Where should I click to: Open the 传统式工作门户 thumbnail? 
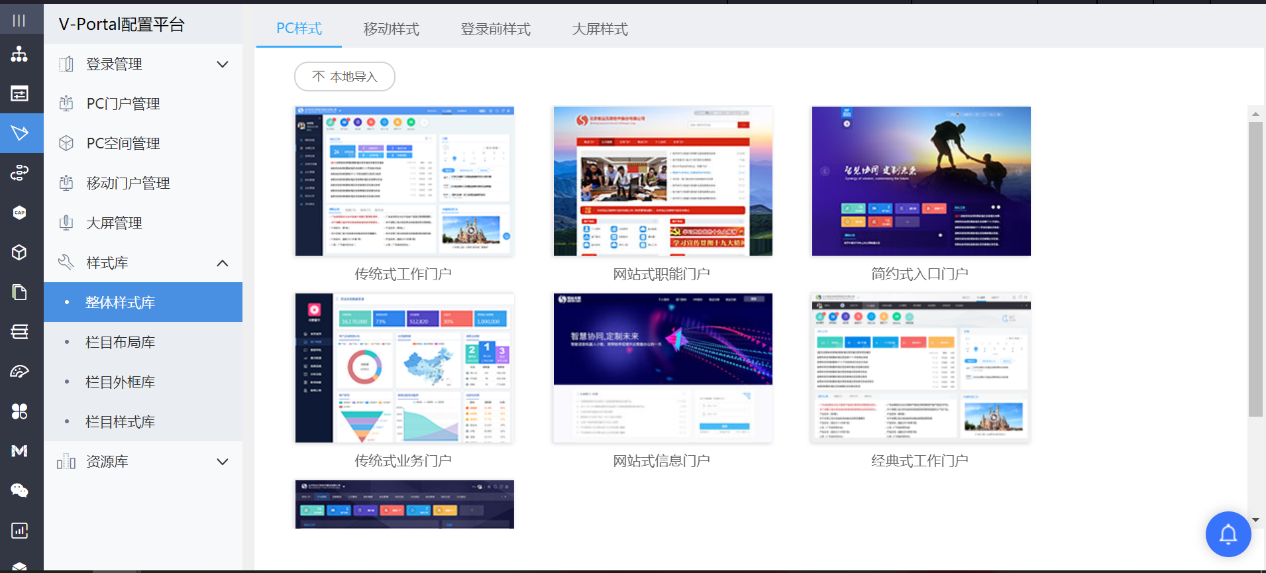click(x=404, y=182)
